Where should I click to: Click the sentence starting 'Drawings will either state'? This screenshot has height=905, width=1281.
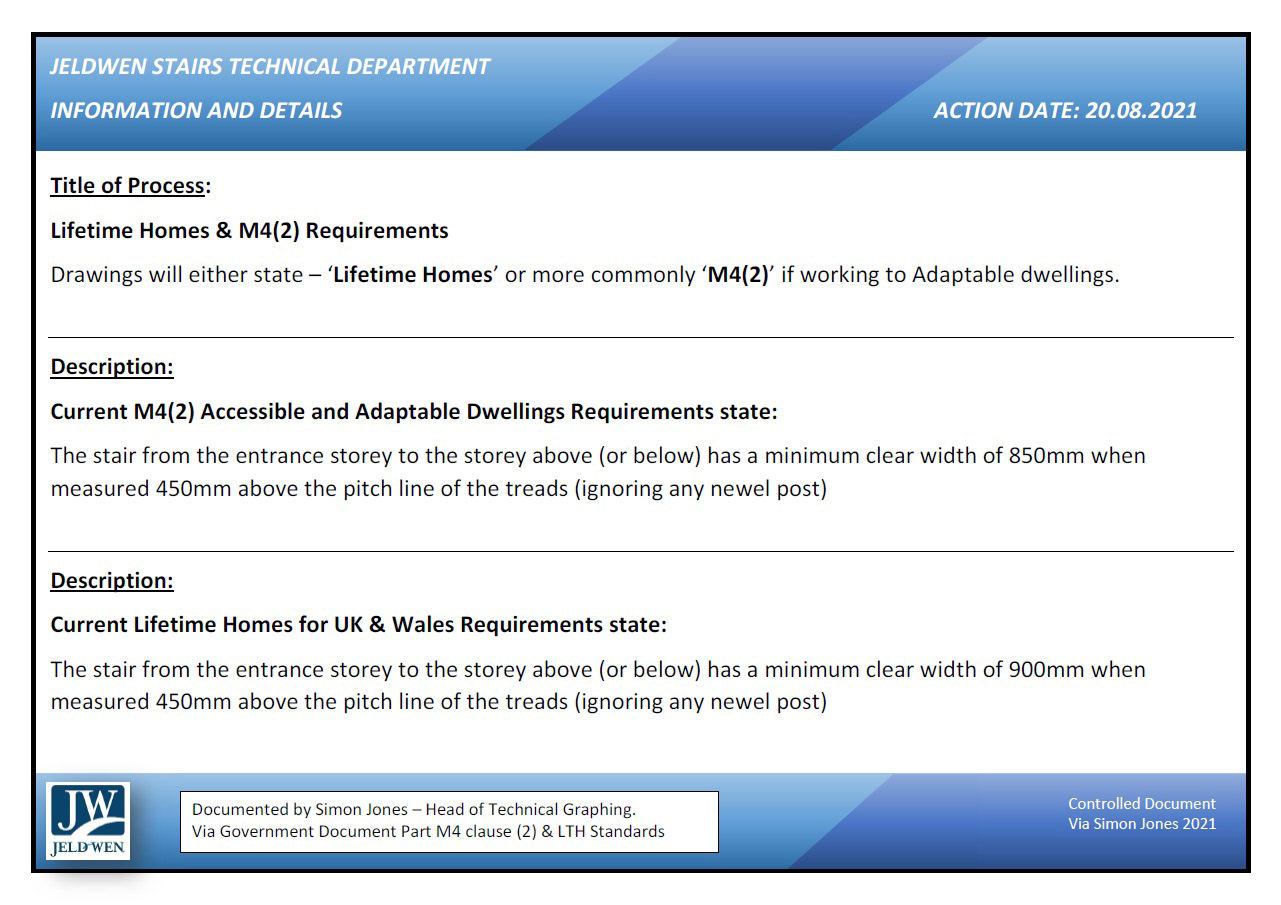coord(585,275)
